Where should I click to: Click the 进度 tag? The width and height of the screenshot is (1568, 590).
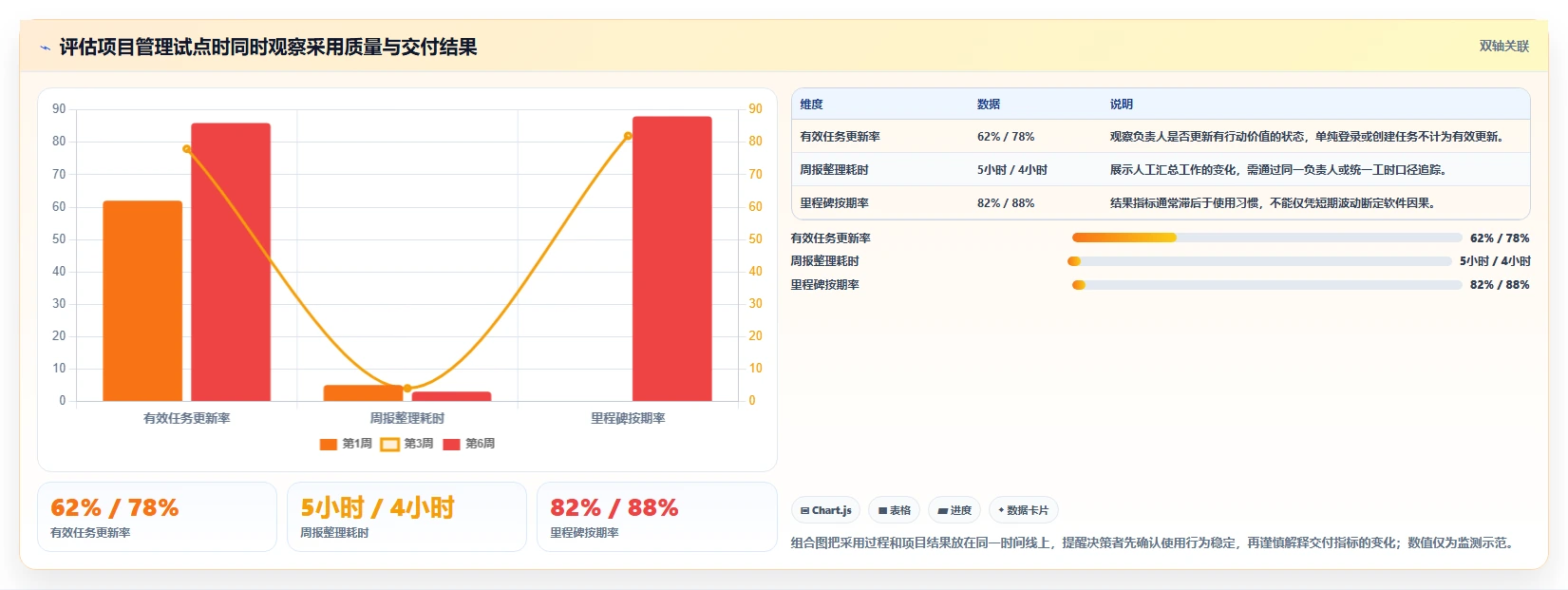pos(954,510)
